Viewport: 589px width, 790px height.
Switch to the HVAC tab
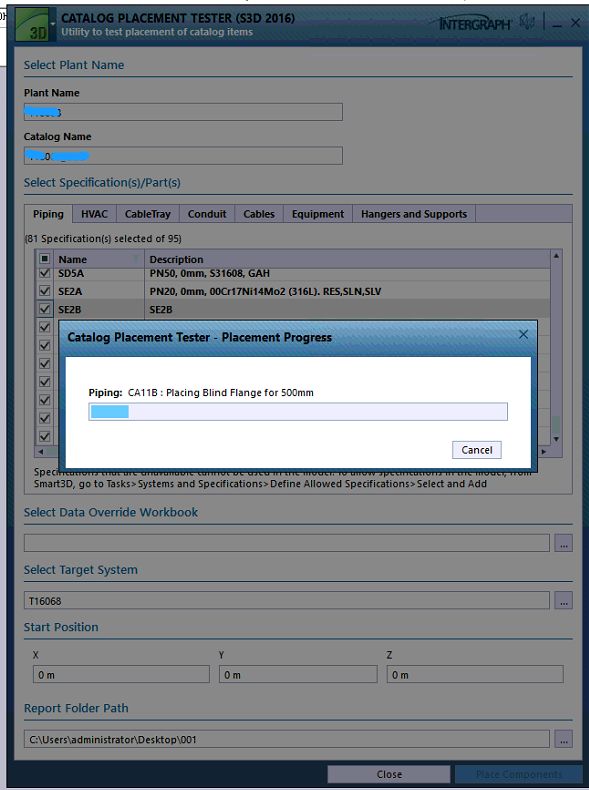(x=94, y=214)
